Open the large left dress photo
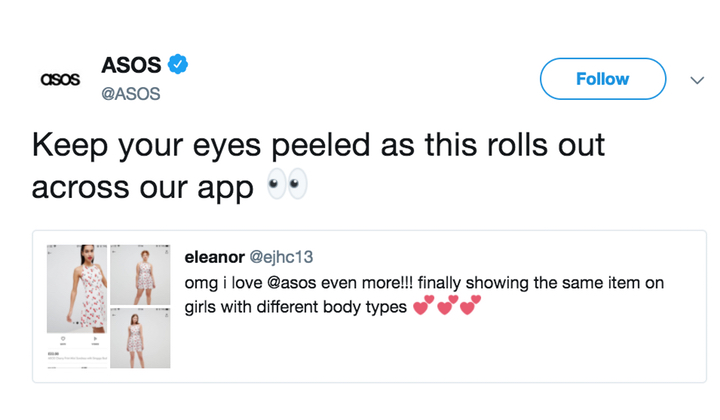Image resolution: width=720 pixels, height=420 pixels. tap(75, 290)
